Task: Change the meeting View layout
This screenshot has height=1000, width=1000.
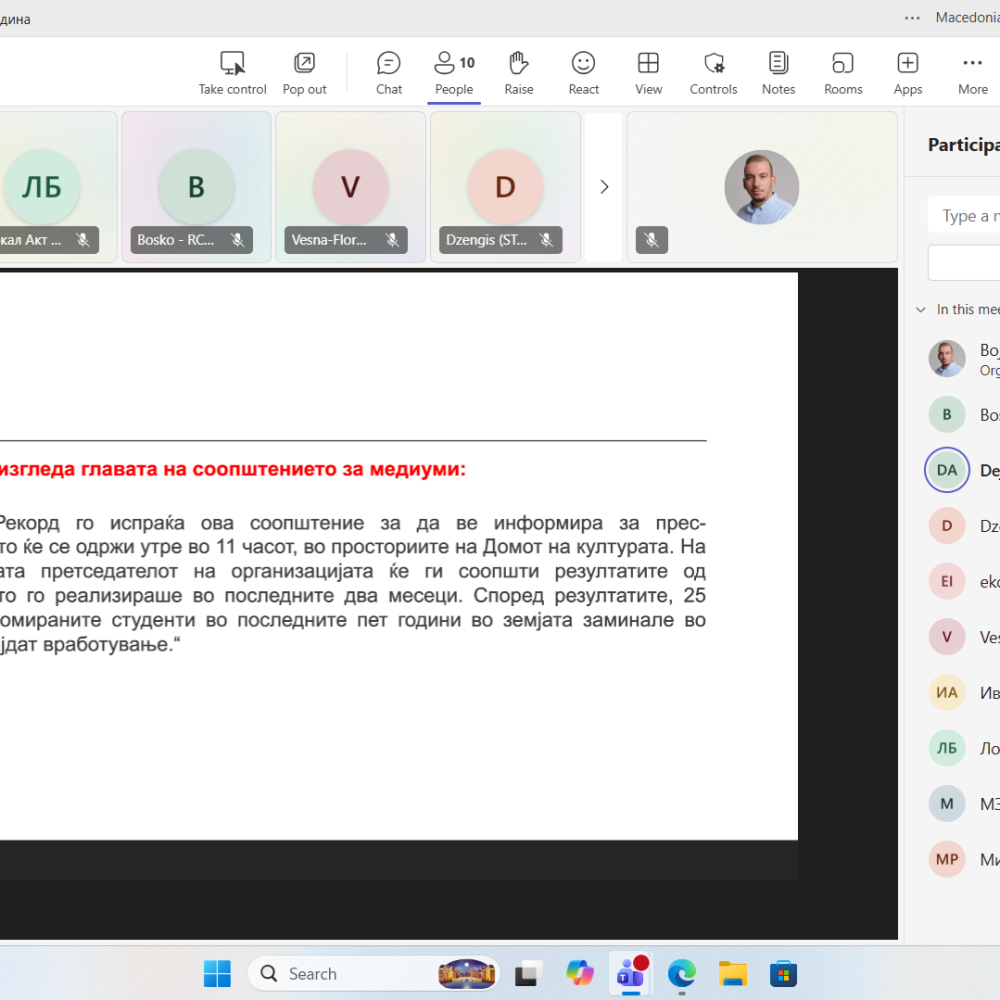Action: [x=648, y=73]
